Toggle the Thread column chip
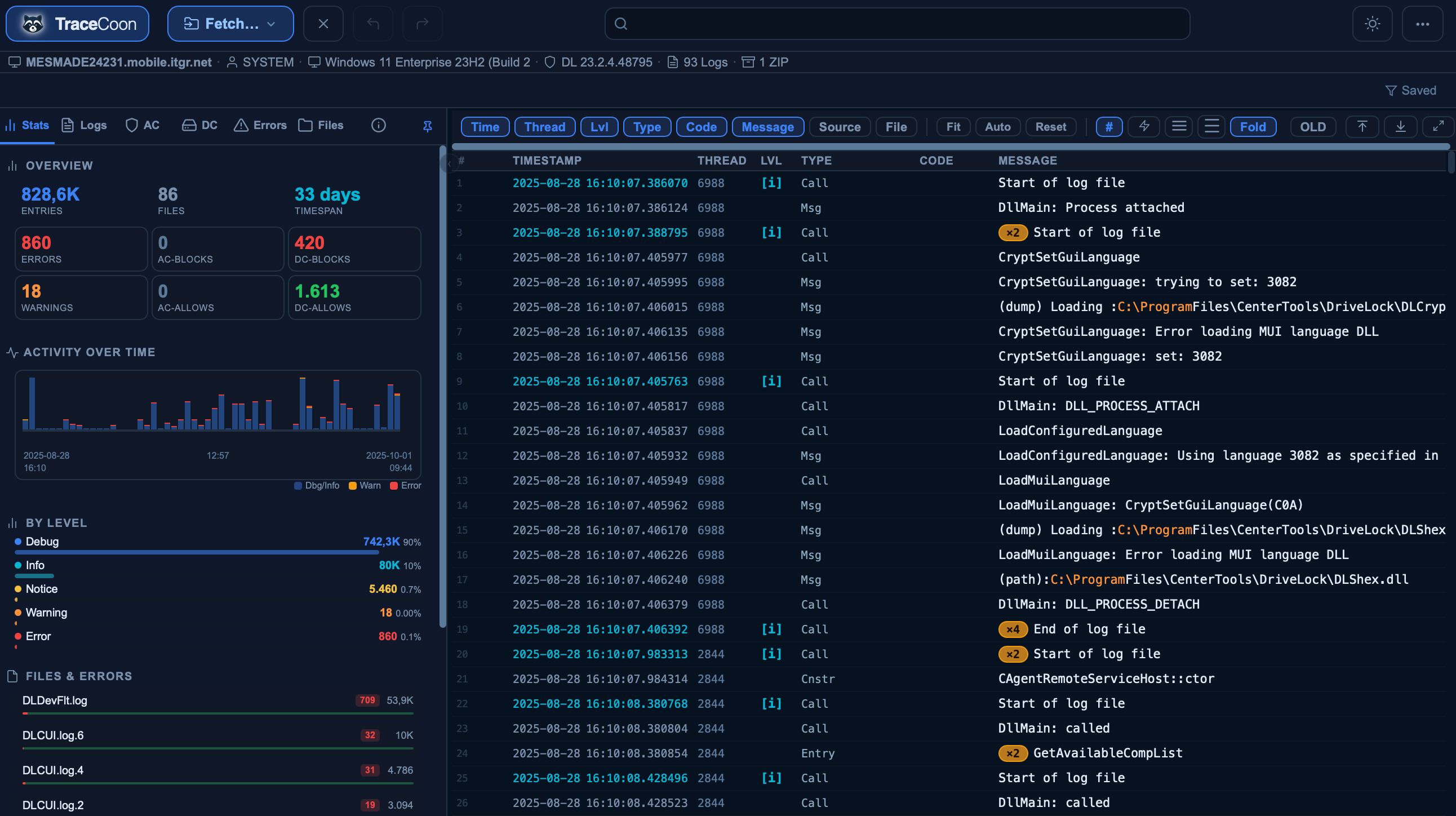1456x816 pixels. 545,127
